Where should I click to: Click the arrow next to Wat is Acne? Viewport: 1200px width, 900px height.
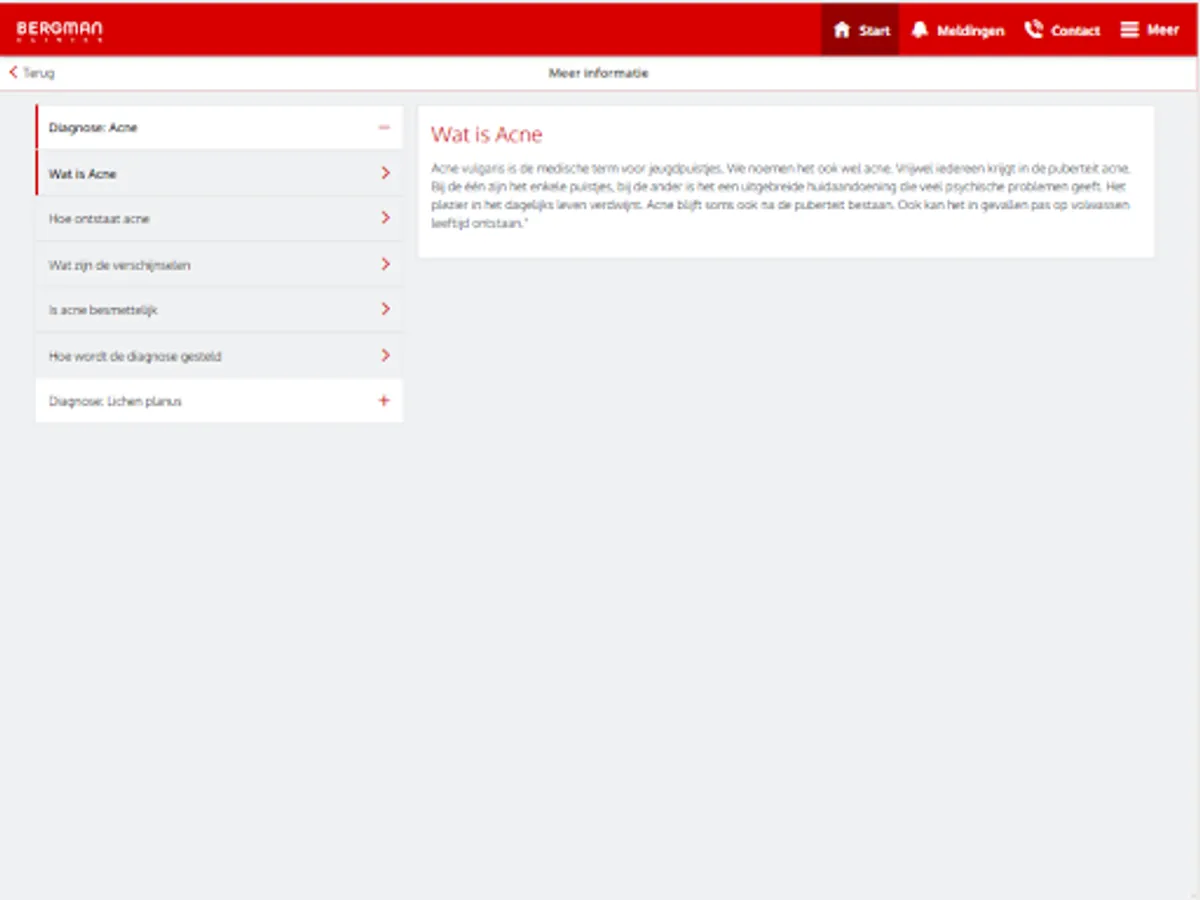click(x=385, y=173)
